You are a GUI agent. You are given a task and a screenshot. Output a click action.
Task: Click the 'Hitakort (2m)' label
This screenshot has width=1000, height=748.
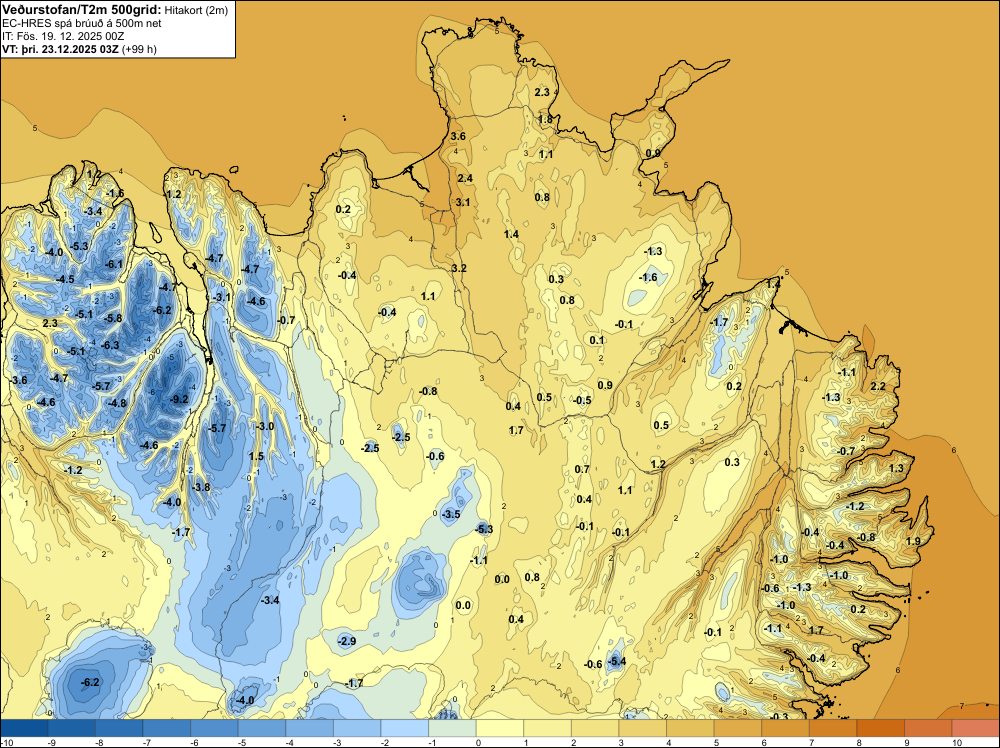click(x=196, y=10)
